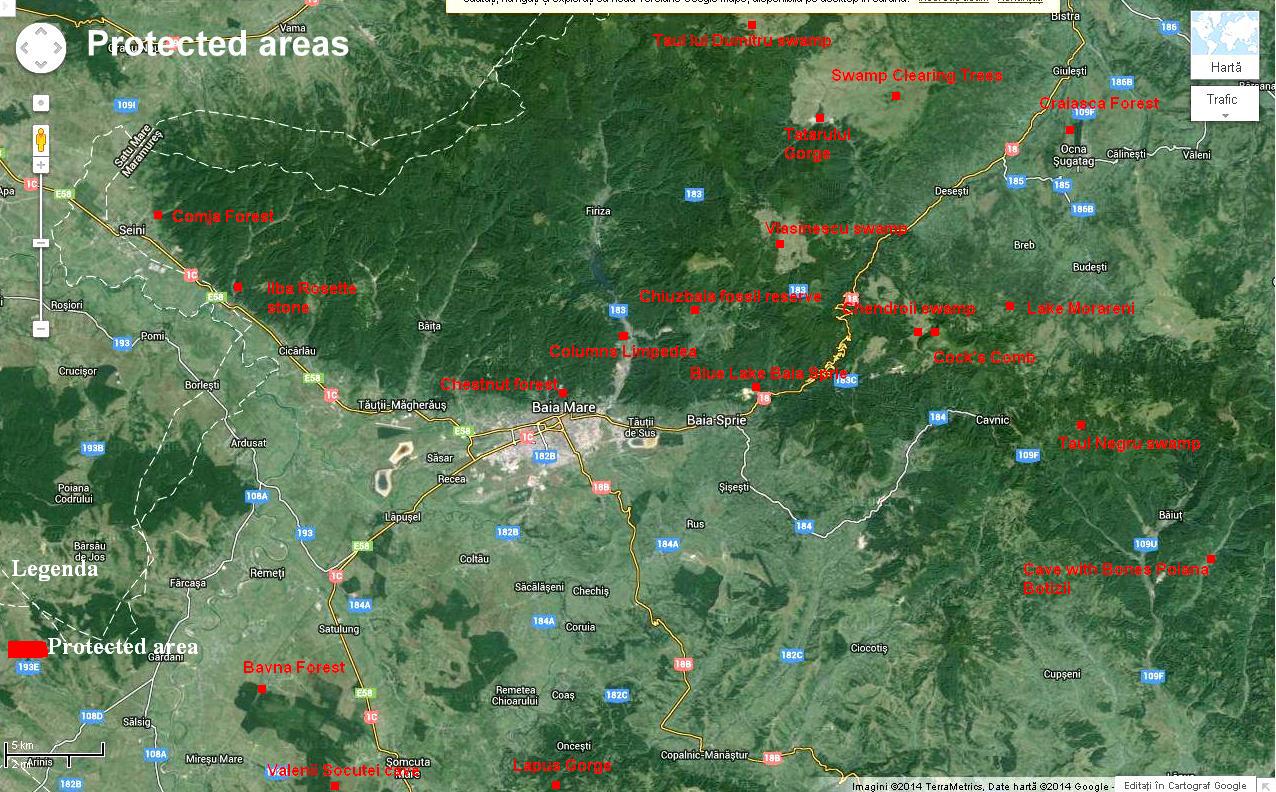The image size is (1276, 792).
Task: Pan the map right with the east arrow
Action: pos(57,47)
